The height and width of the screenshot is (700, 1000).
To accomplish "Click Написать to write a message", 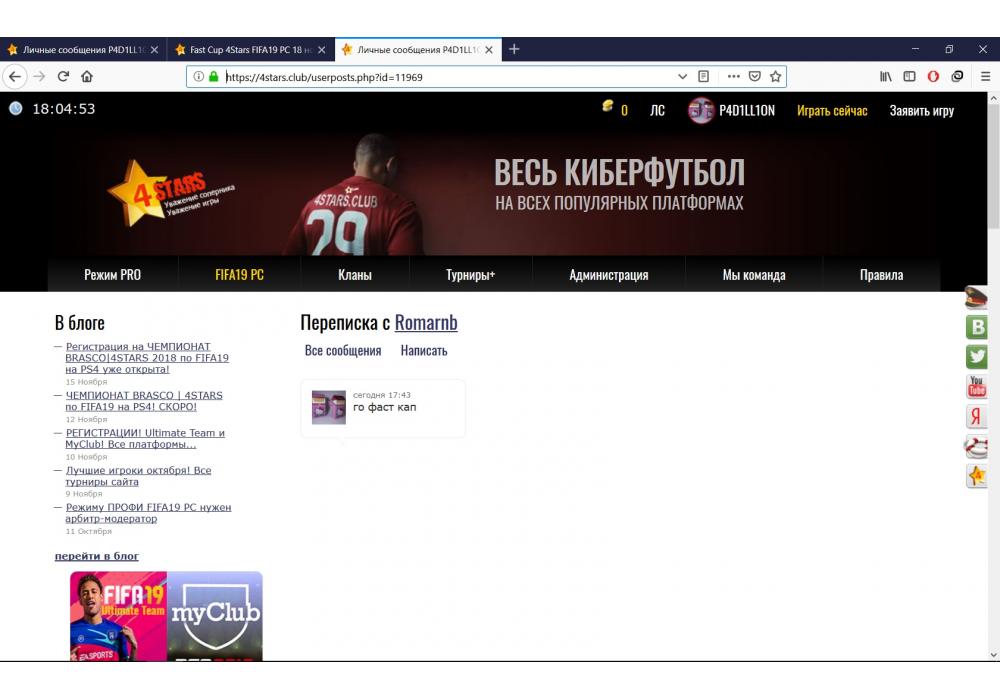I will pyautogui.click(x=424, y=351).
